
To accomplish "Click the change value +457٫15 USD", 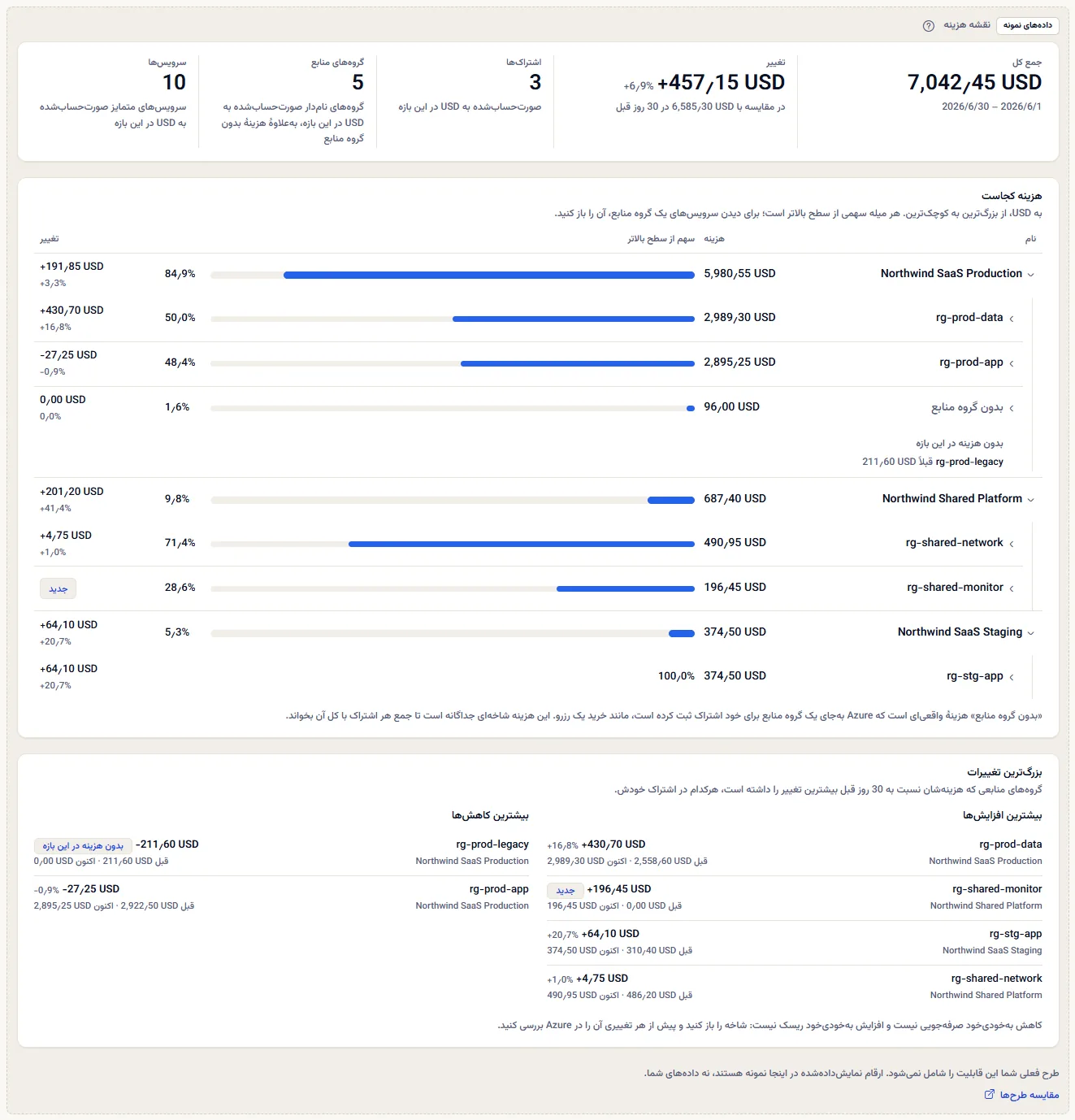I will pyautogui.click(x=721, y=82).
